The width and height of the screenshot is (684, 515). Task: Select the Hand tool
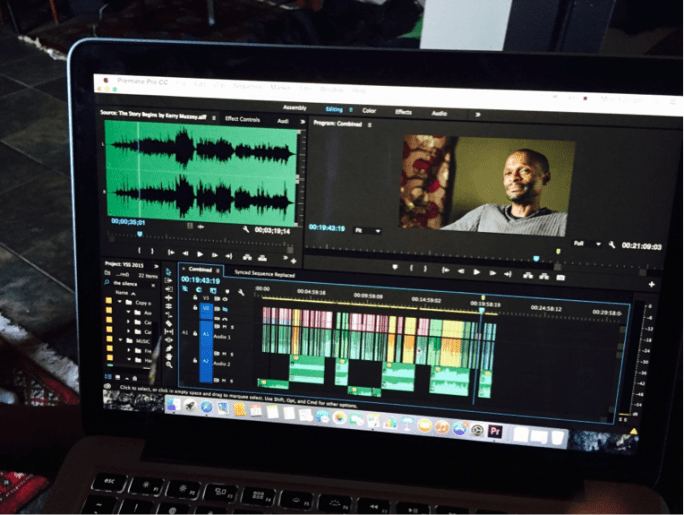coord(170,355)
